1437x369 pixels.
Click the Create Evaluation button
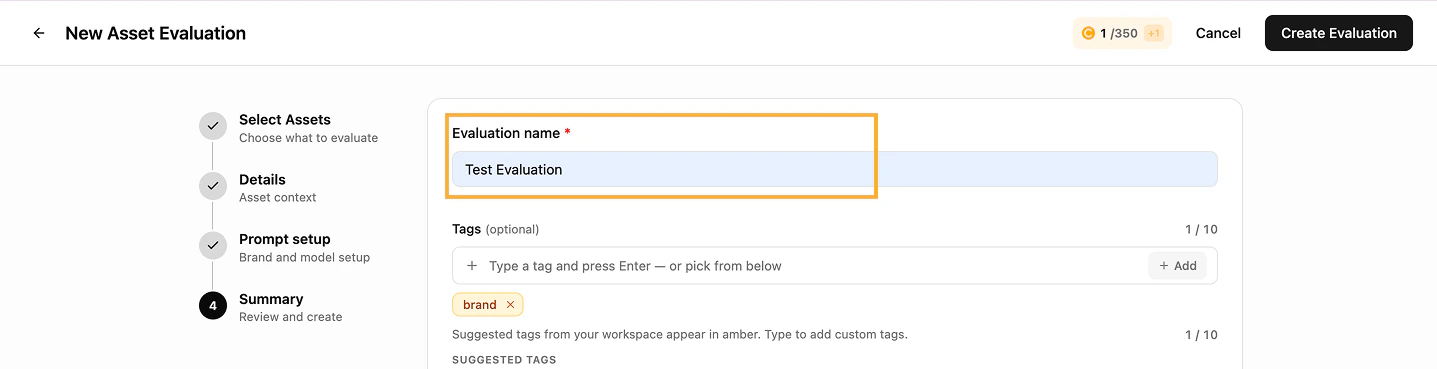[x=1338, y=33]
